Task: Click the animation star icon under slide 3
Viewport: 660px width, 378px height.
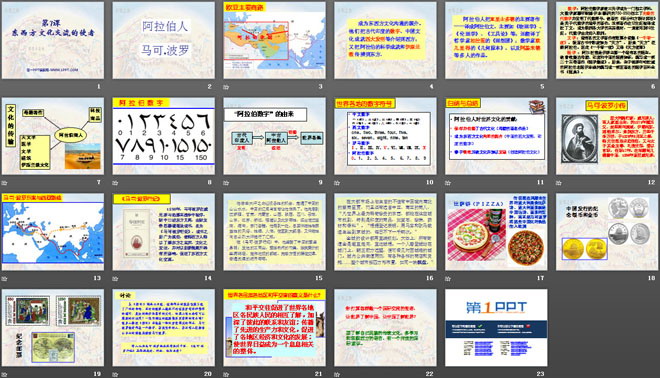Action: tap(226, 87)
